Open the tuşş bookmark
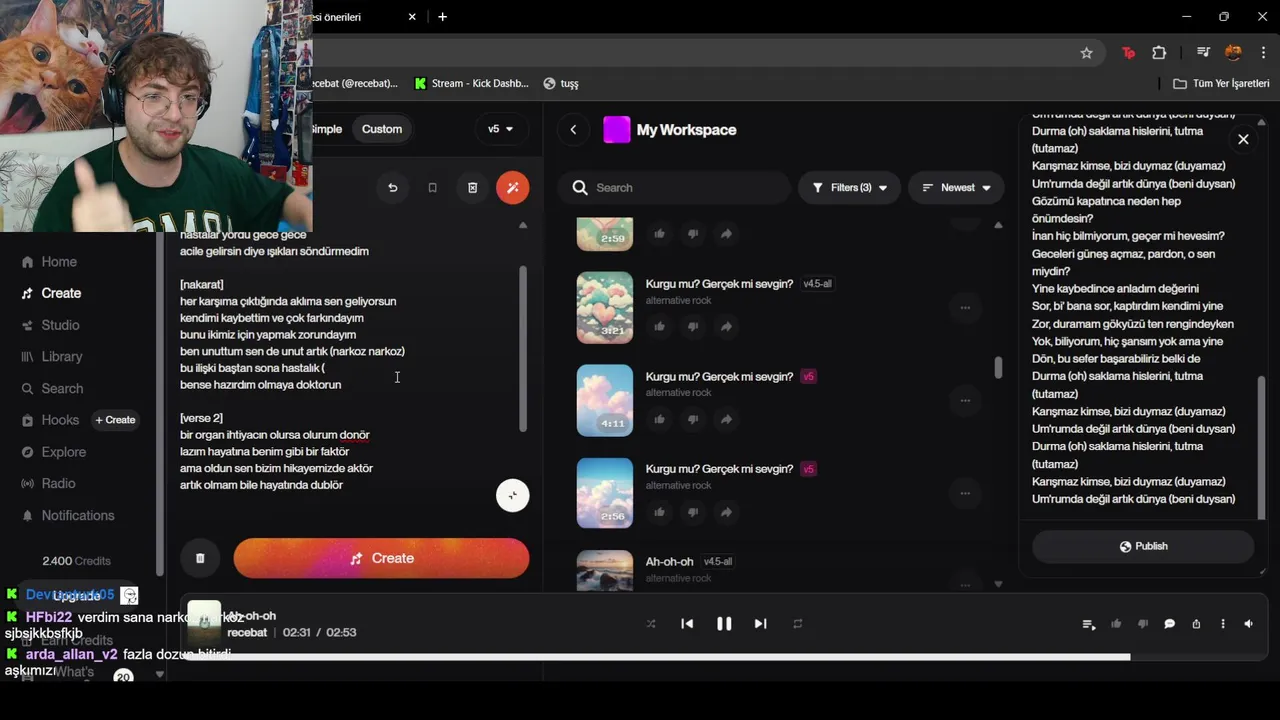This screenshot has height=720, width=1280. click(x=561, y=84)
